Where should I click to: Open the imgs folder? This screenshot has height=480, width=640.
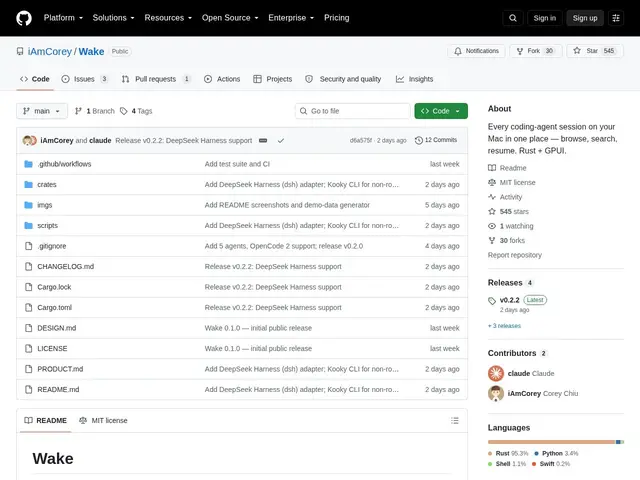tap(44, 205)
